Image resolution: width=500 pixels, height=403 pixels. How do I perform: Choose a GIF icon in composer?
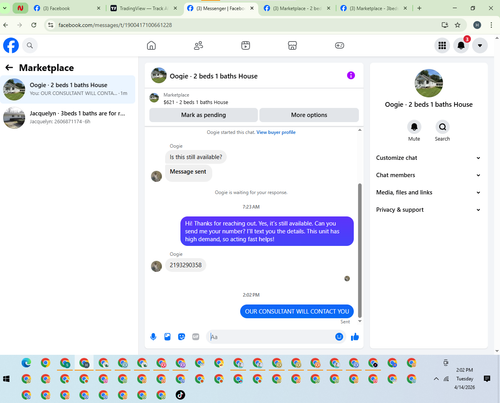tap(196, 337)
